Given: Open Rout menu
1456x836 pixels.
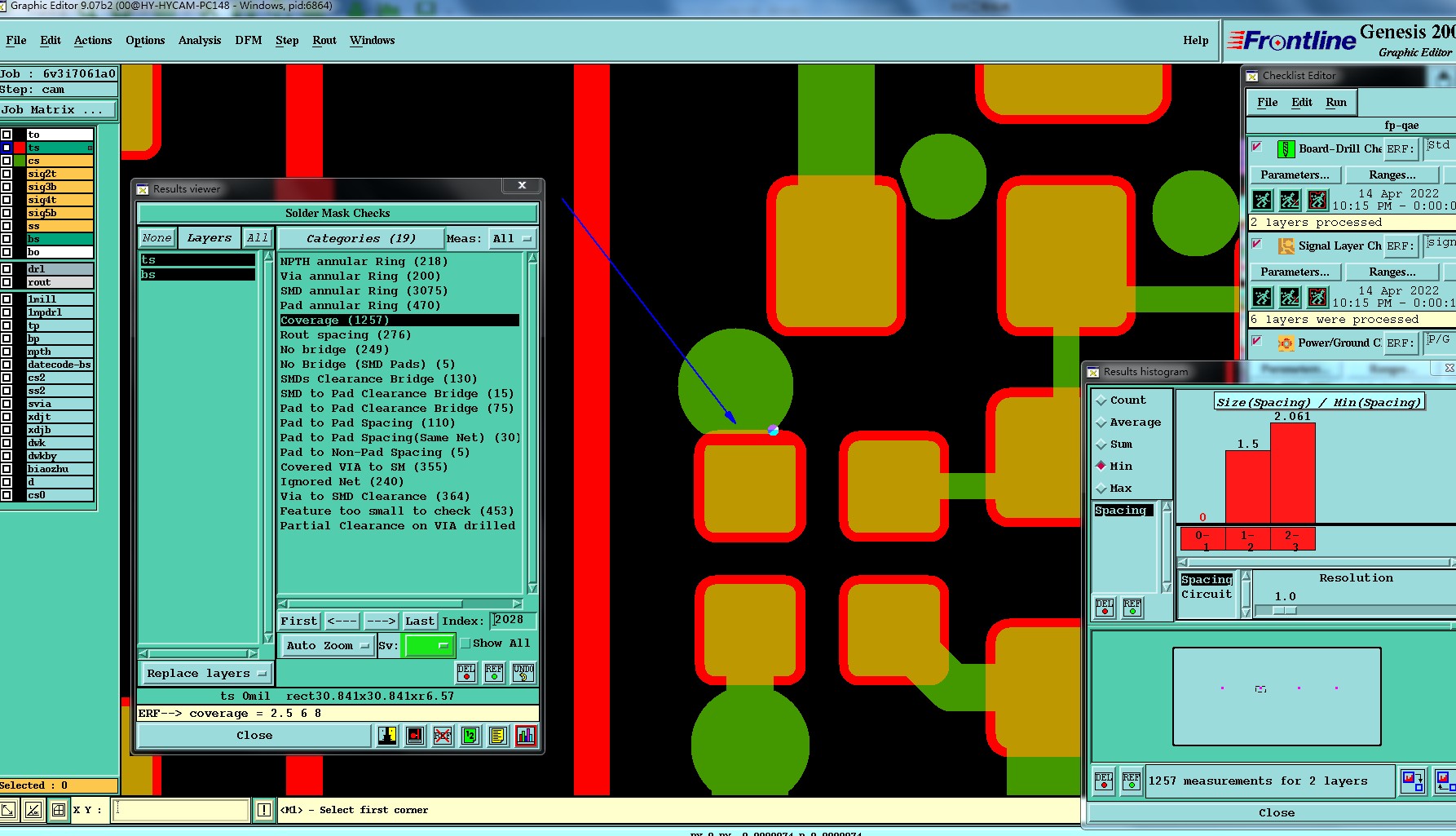Looking at the screenshot, I should tap(324, 40).
